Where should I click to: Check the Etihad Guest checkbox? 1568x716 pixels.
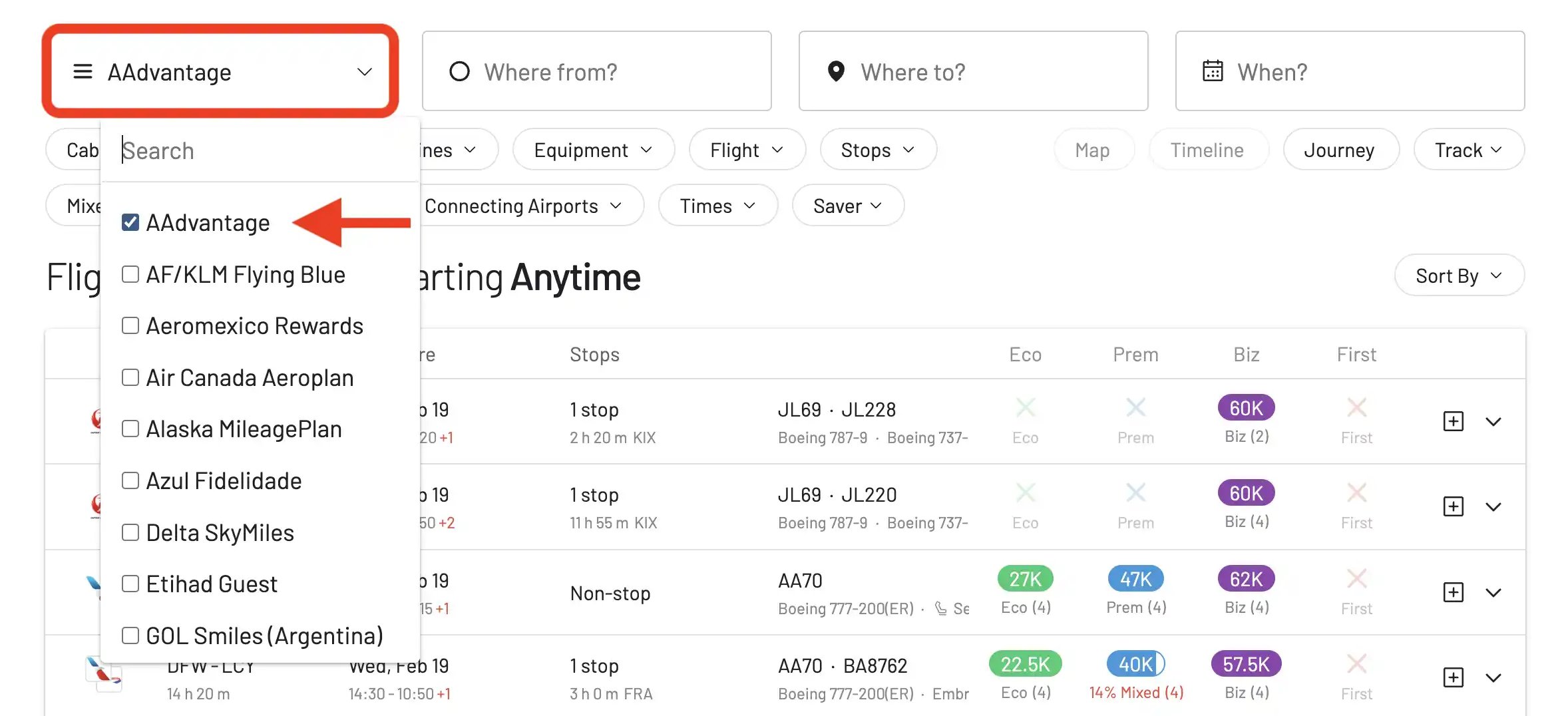[130, 584]
